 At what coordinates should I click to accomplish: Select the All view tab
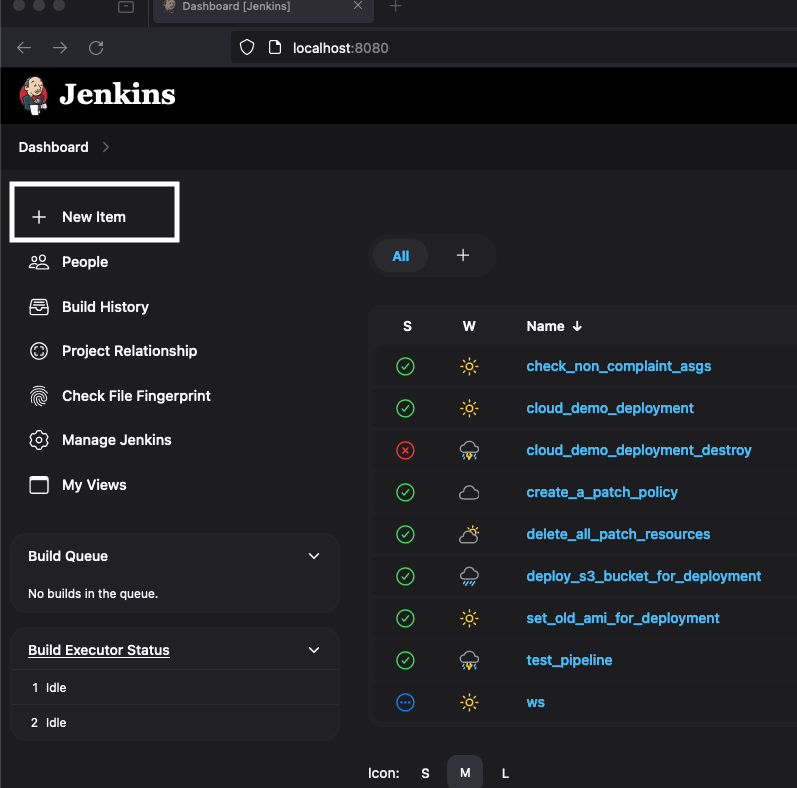coord(401,256)
